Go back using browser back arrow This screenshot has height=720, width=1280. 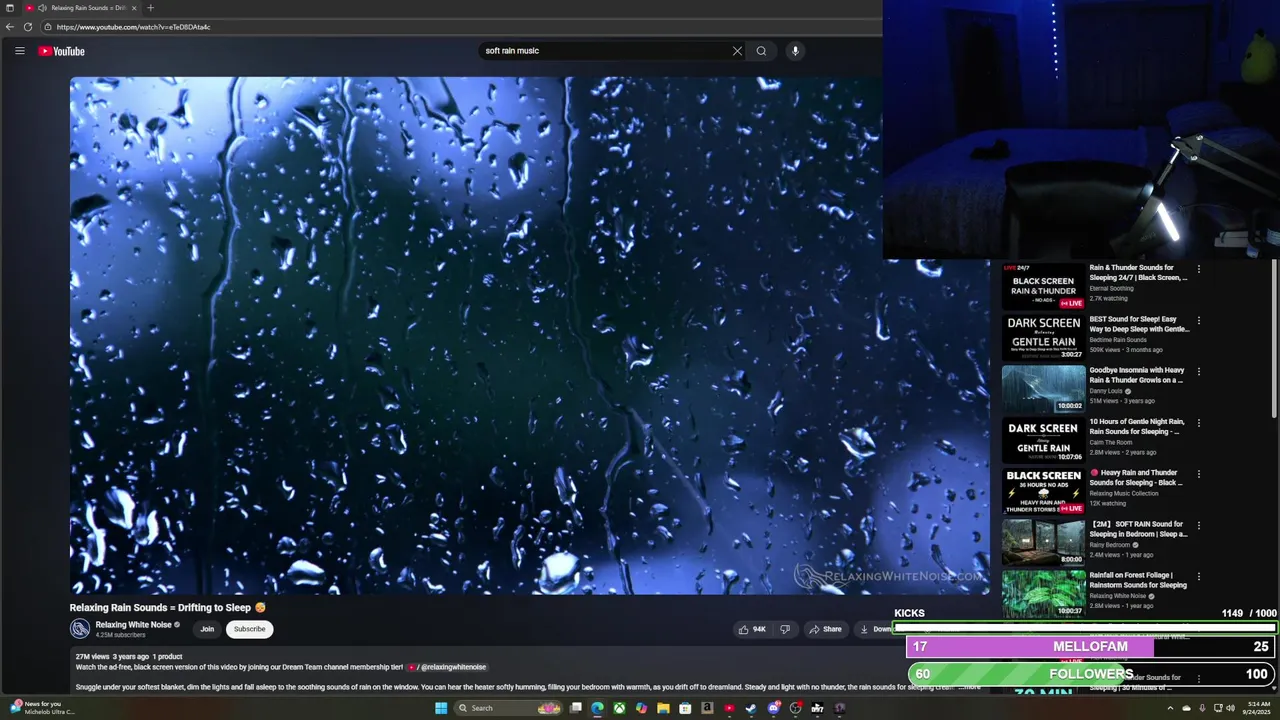point(10,27)
